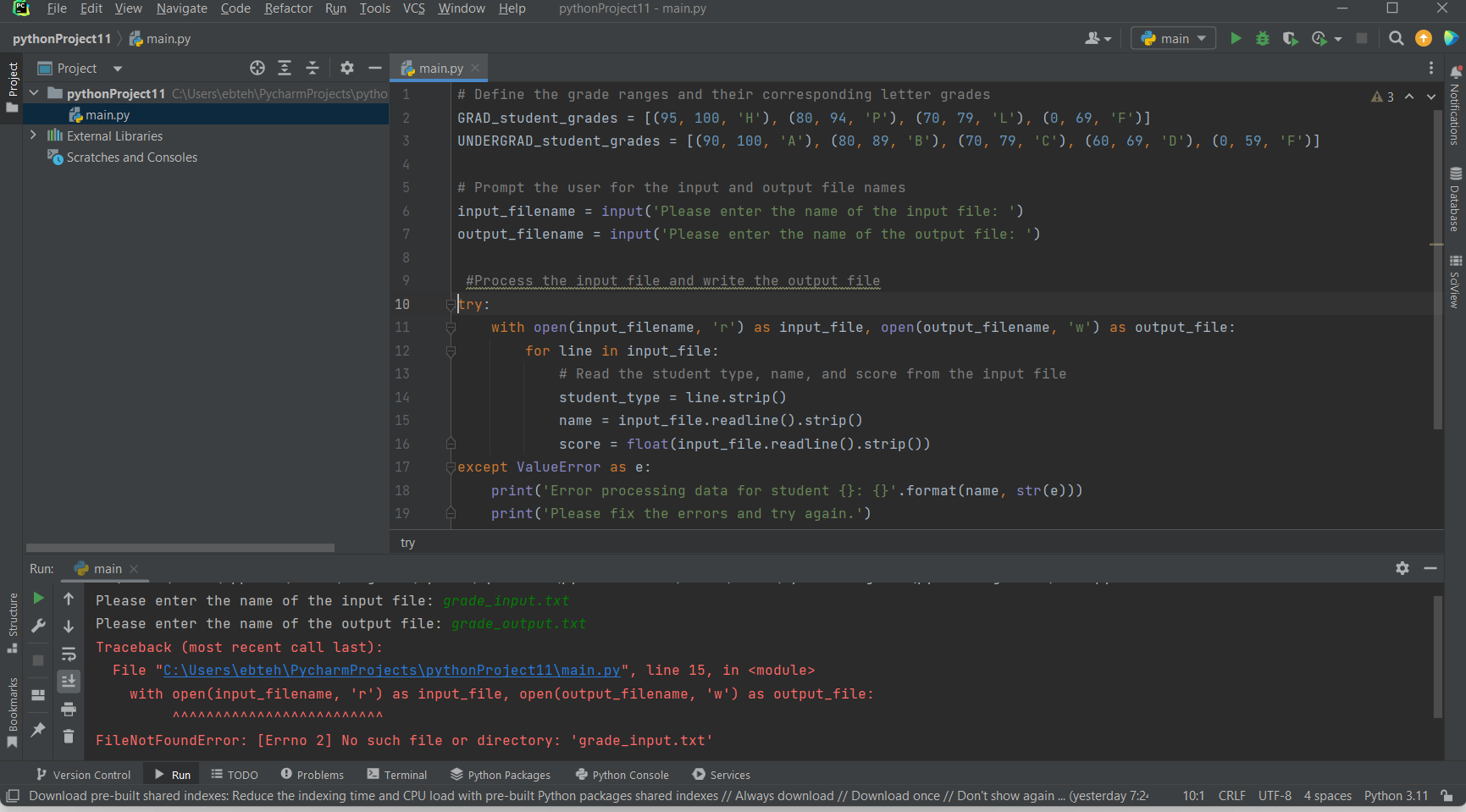Rerun main in the Run panel

tap(38, 599)
